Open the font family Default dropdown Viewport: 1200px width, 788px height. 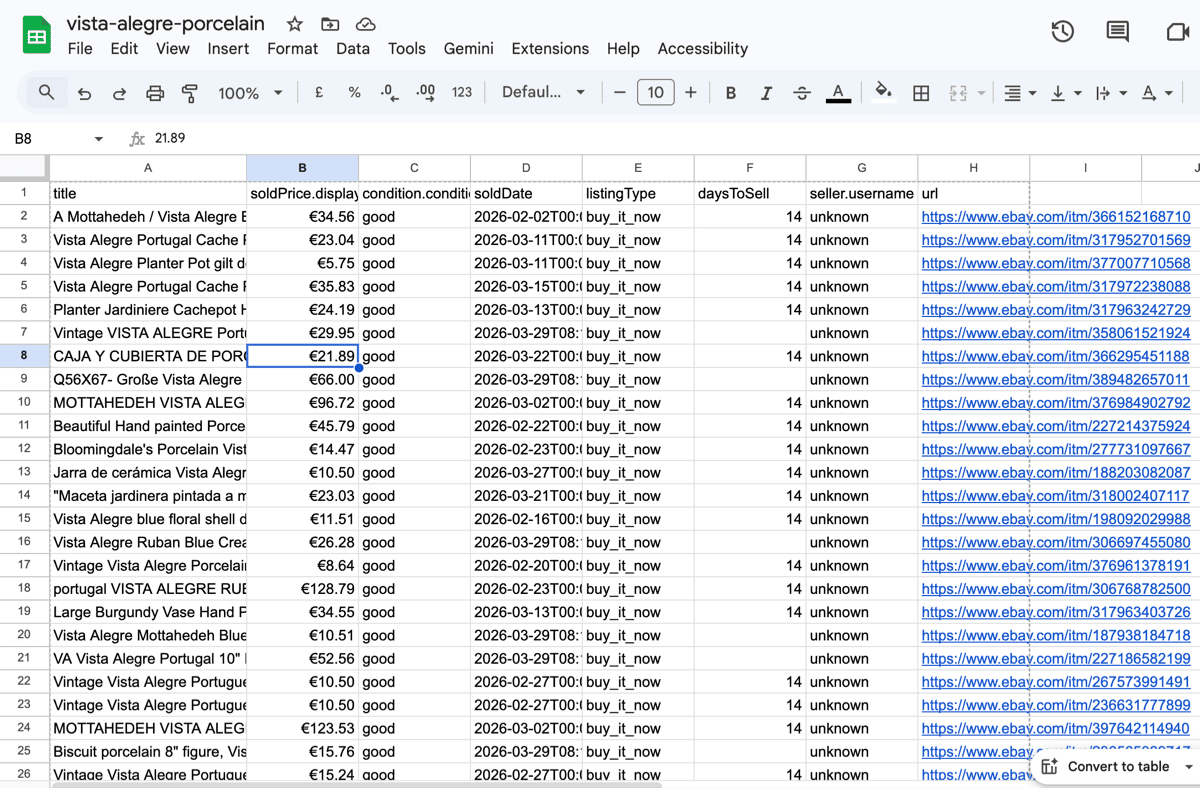coord(543,93)
